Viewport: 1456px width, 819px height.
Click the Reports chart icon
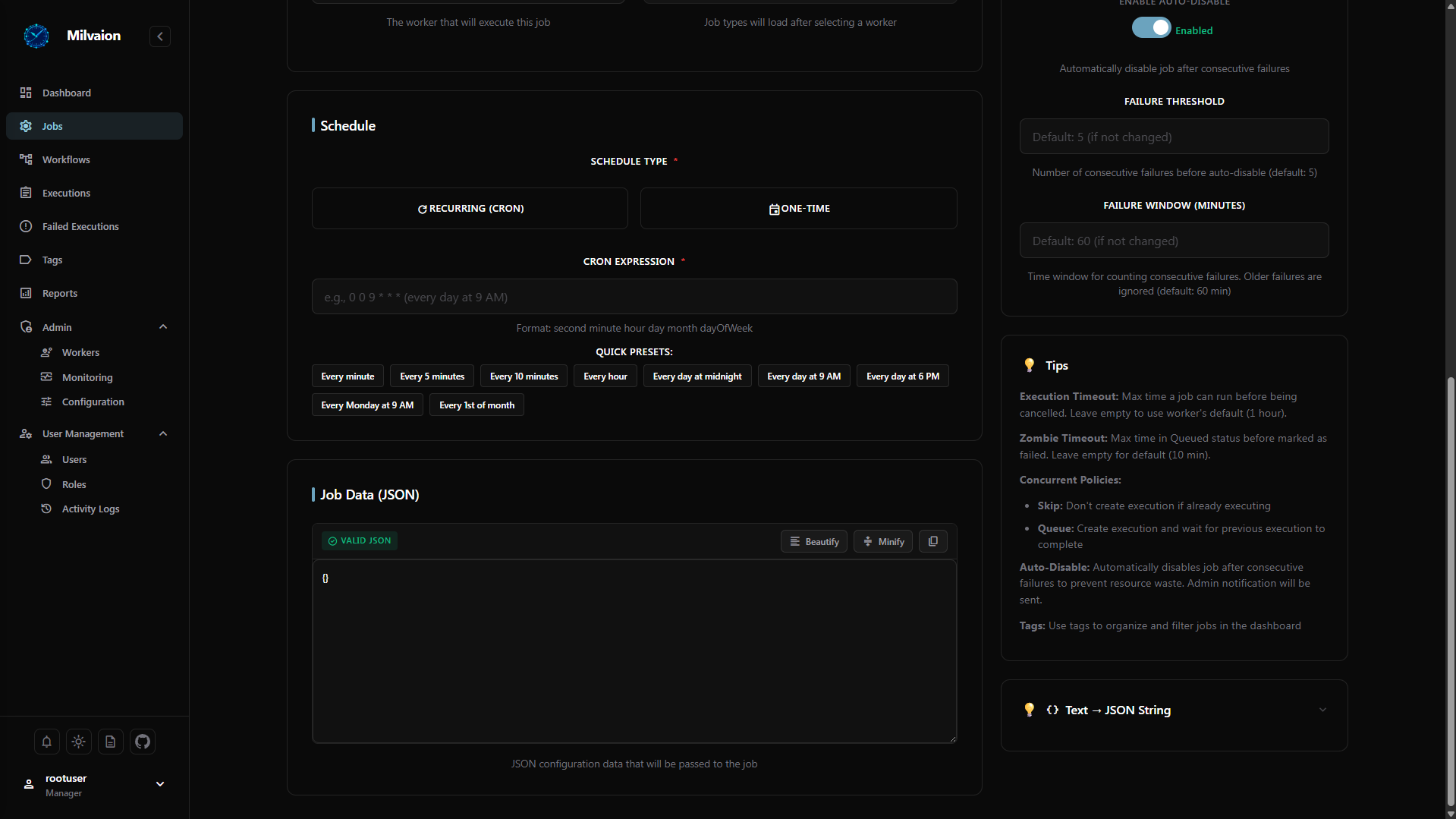tap(26, 293)
